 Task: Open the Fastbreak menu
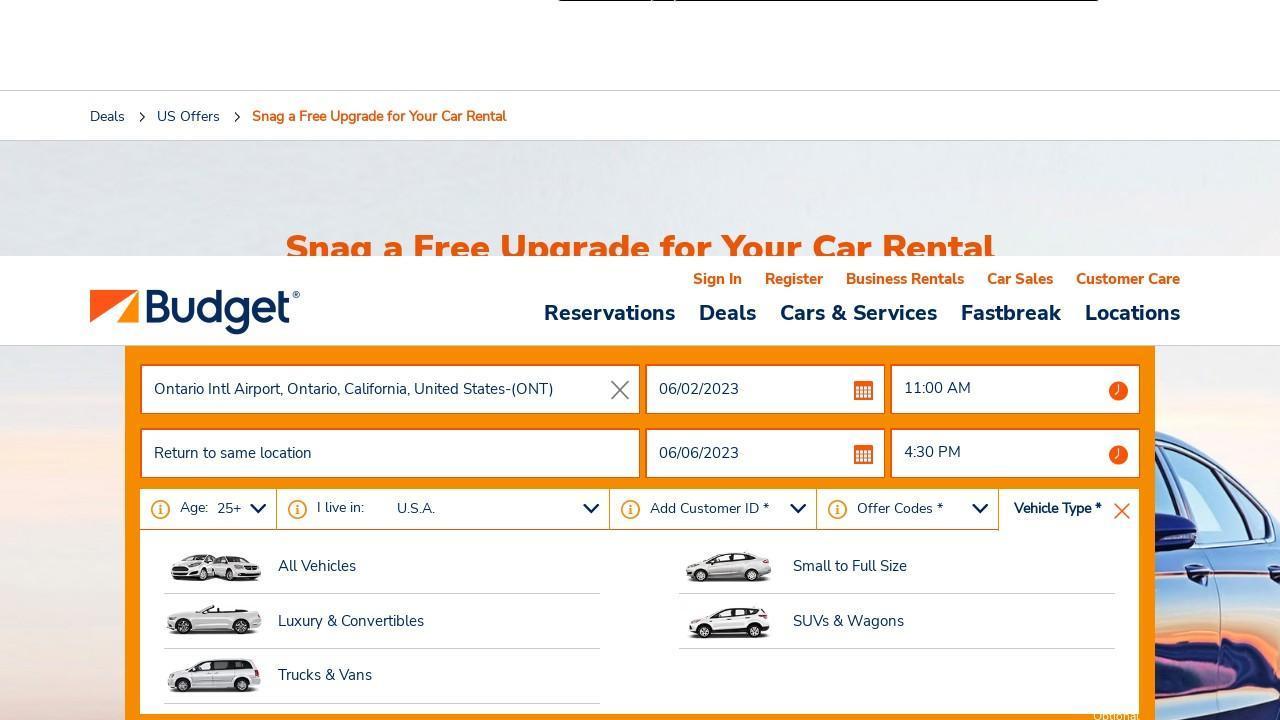[1010, 313]
